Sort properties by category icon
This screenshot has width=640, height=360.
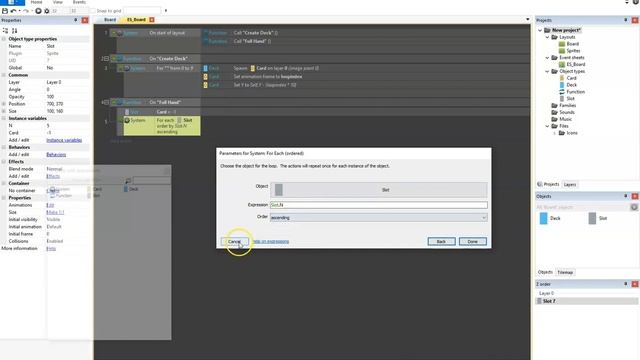tap(5, 31)
